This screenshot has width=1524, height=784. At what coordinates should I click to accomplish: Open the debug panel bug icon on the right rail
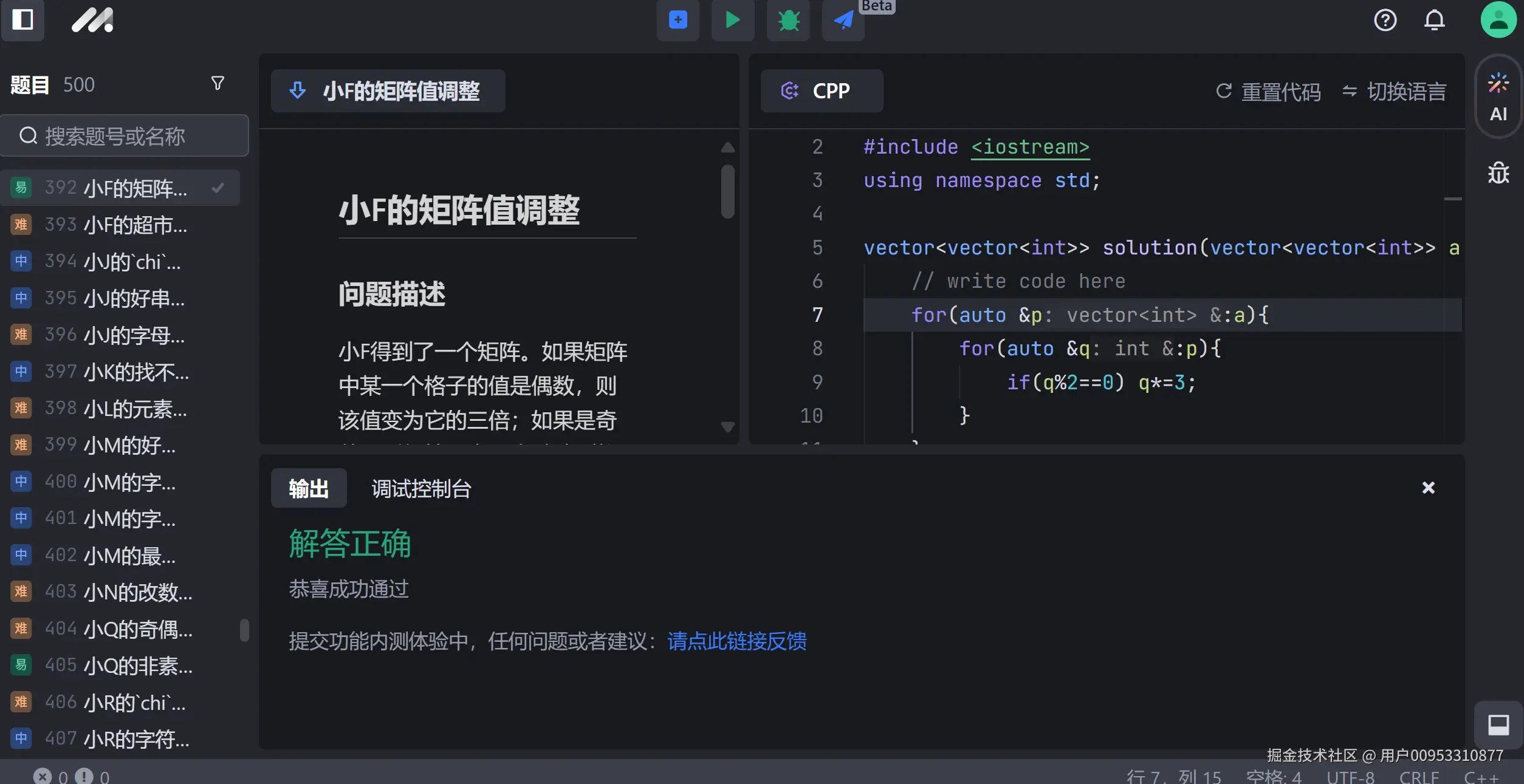(1498, 173)
